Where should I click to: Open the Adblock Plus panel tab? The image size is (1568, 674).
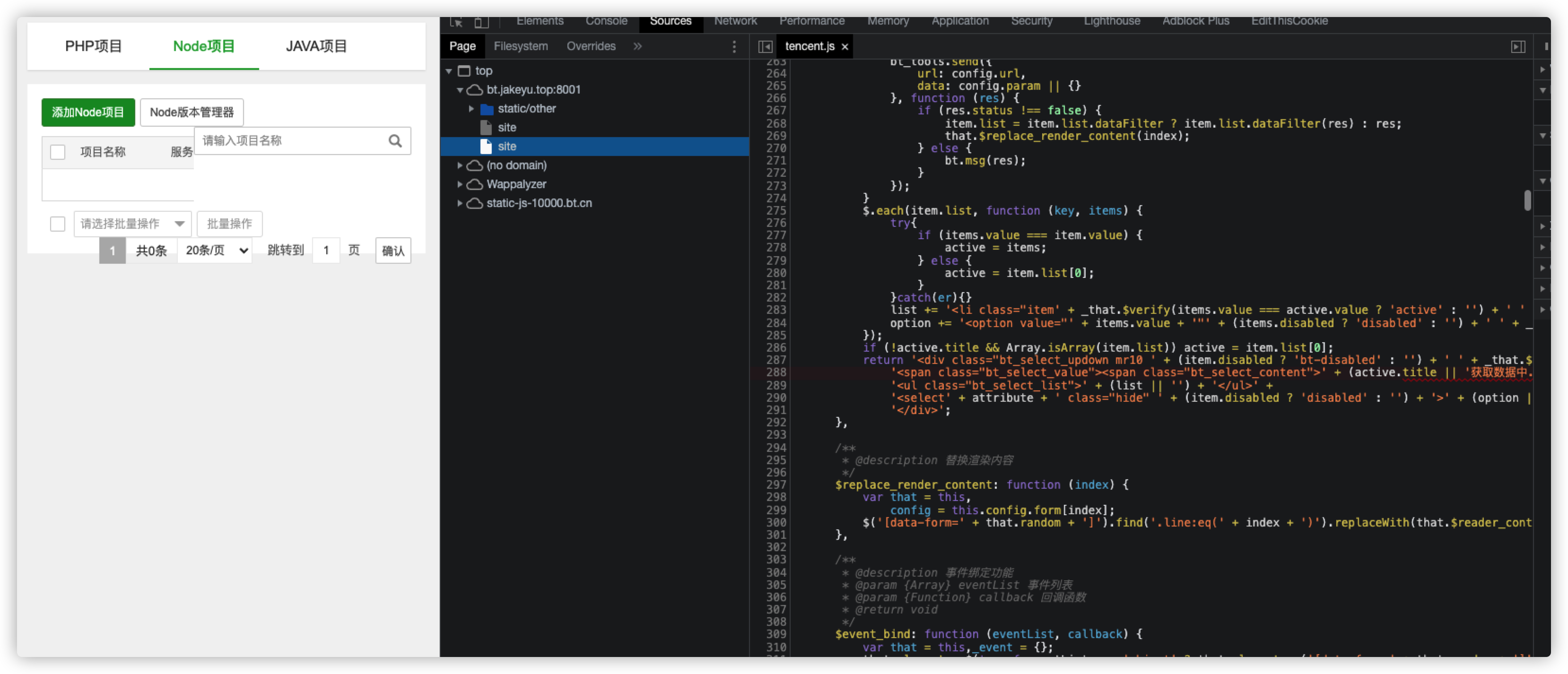coord(1196,21)
